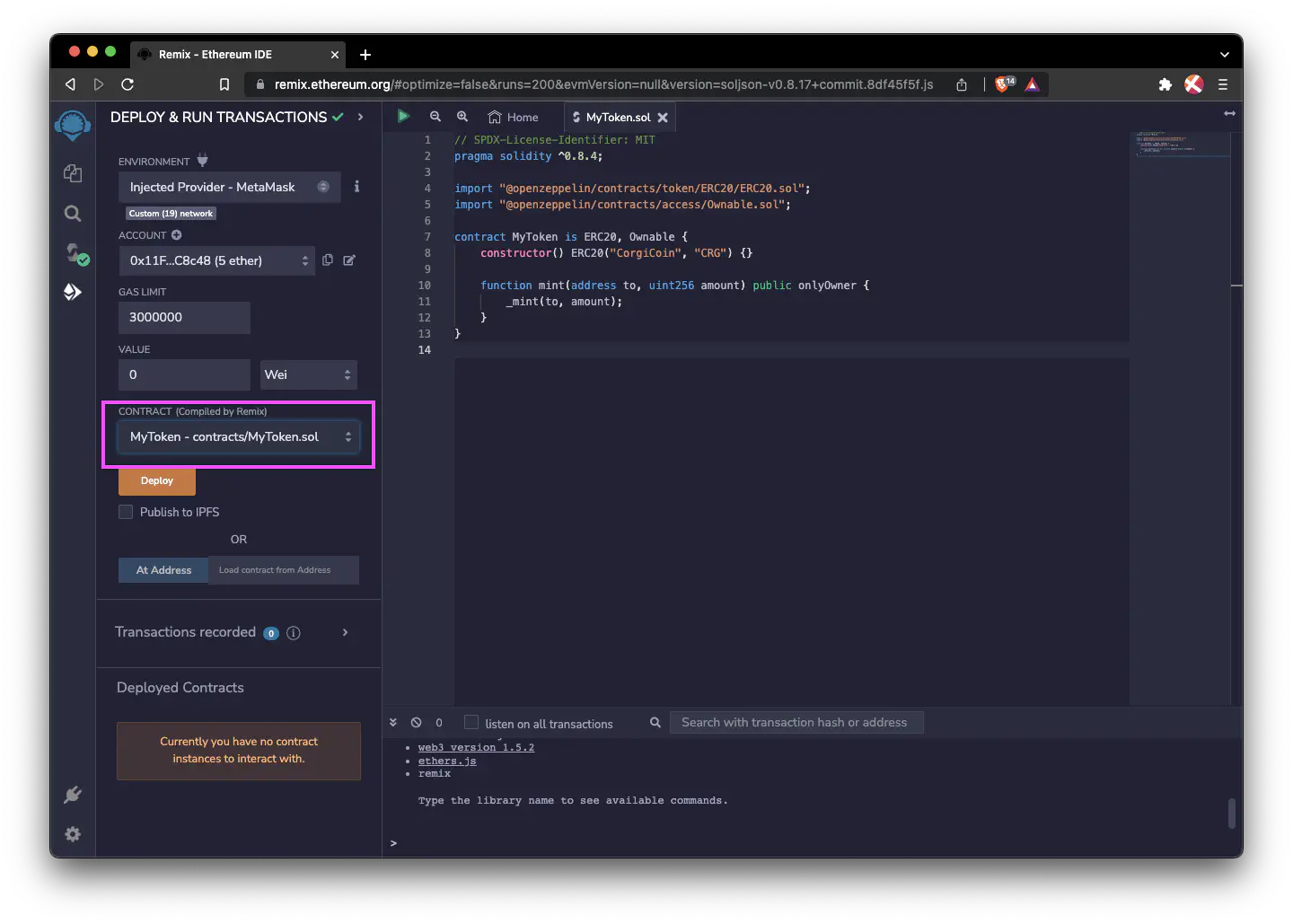Open the ethers.js link in terminal
The image size is (1293, 924).
[447, 761]
